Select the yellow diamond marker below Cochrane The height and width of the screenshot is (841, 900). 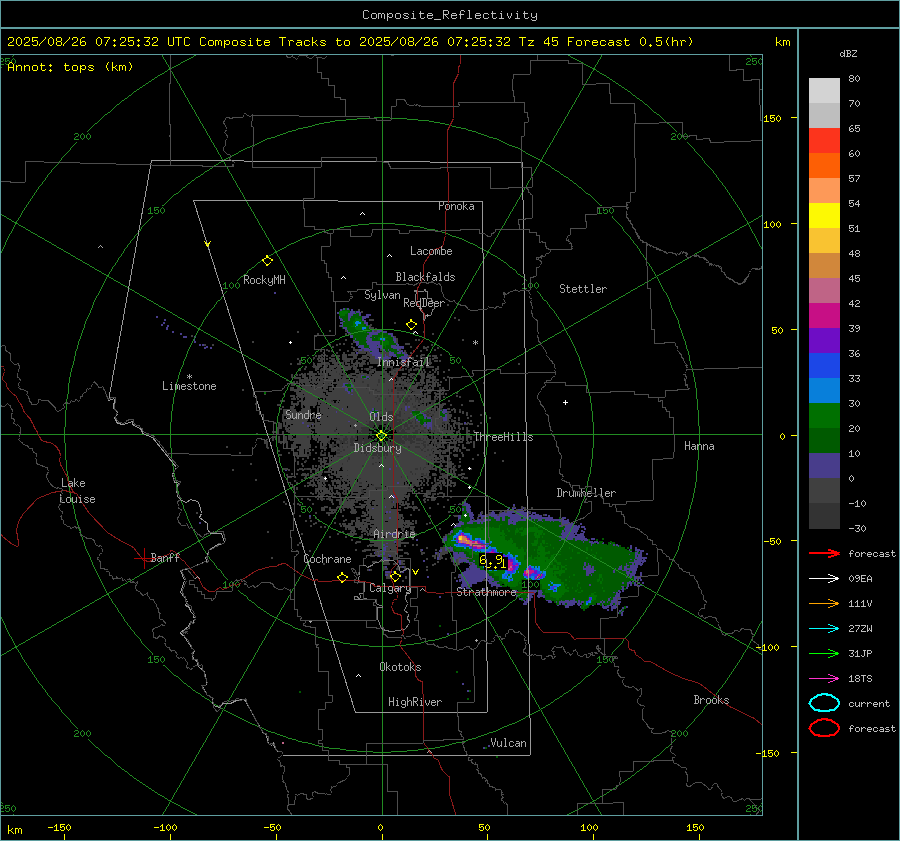point(342,577)
